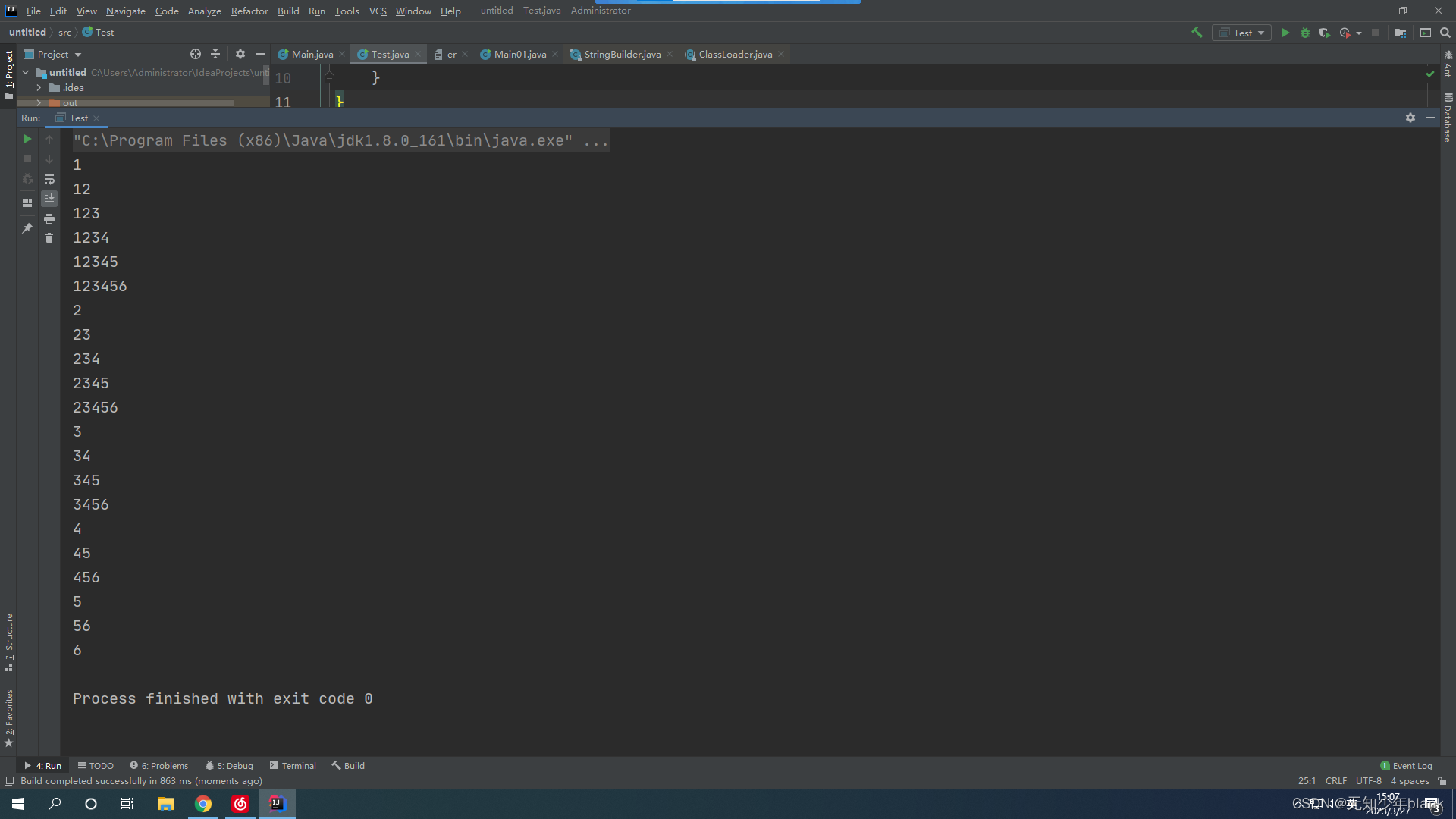Expand the .idea folder in the Project tree
The width and height of the screenshot is (1456, 819).
coord(39,88)
